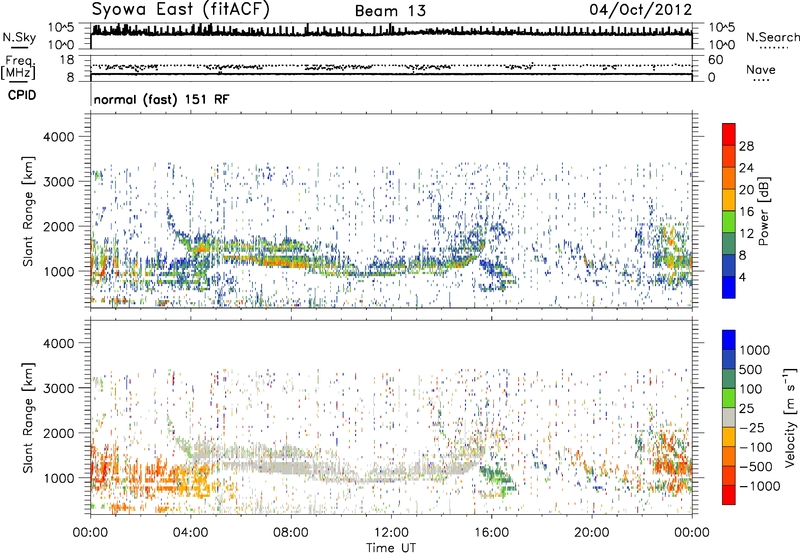Click the gray −25 to 25 Velocity swatch
The height and width of the screenshot is (554, 800).
(729, 417)
